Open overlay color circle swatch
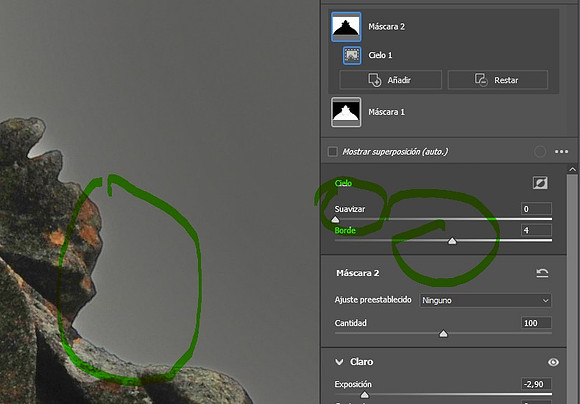Viewport: 580px width, 404px height. click(x=540, y=152)
